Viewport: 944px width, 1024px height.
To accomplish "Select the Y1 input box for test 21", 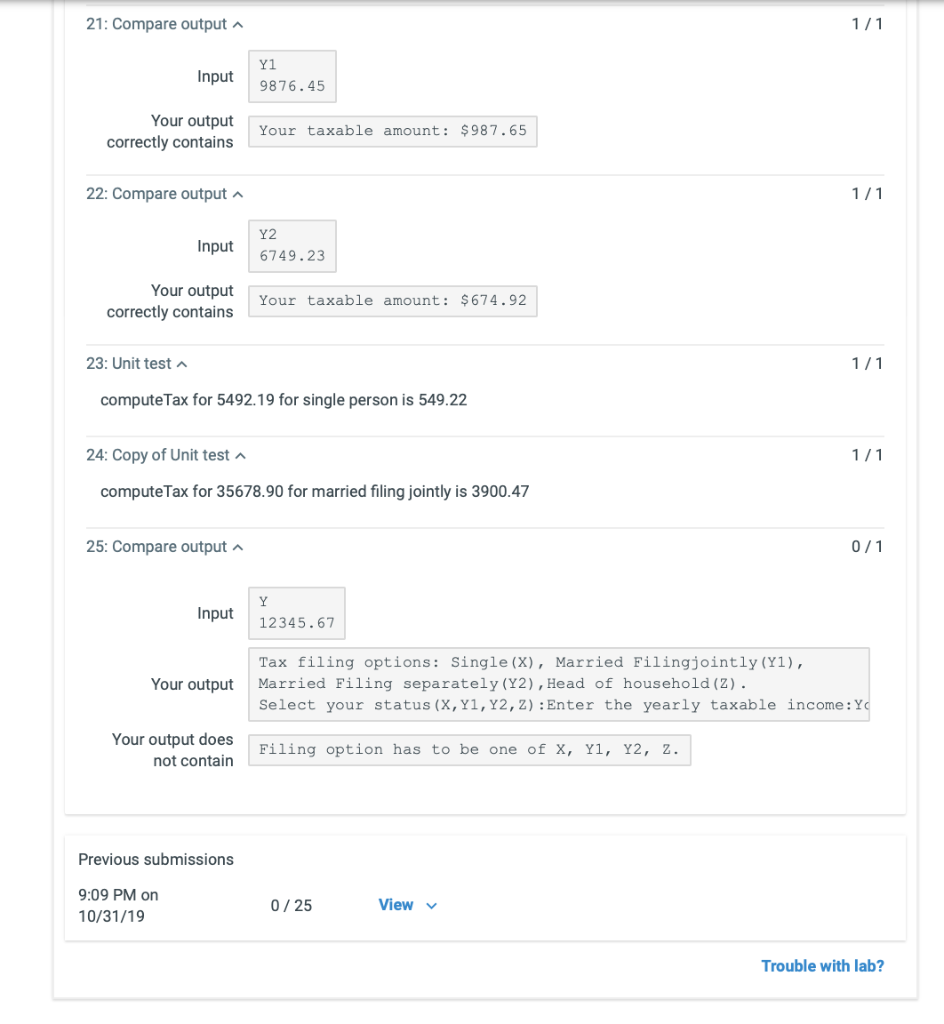I will click(x=292, y=76).
